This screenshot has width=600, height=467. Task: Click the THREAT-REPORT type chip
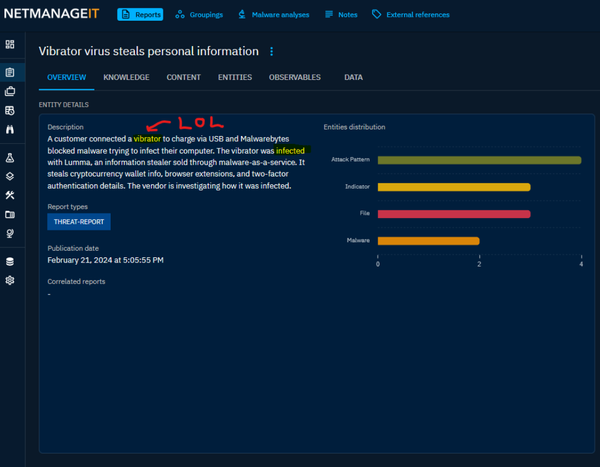pos(79,222)
